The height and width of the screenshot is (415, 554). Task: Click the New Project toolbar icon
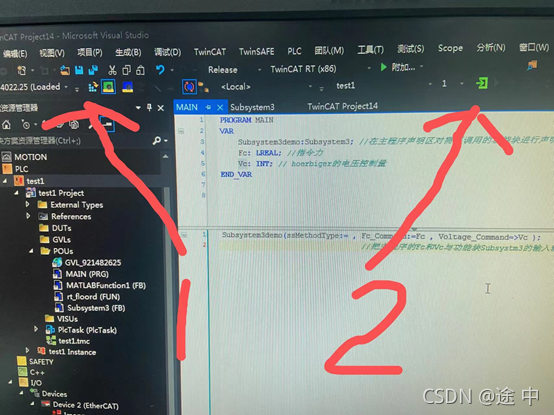point(22,71)
